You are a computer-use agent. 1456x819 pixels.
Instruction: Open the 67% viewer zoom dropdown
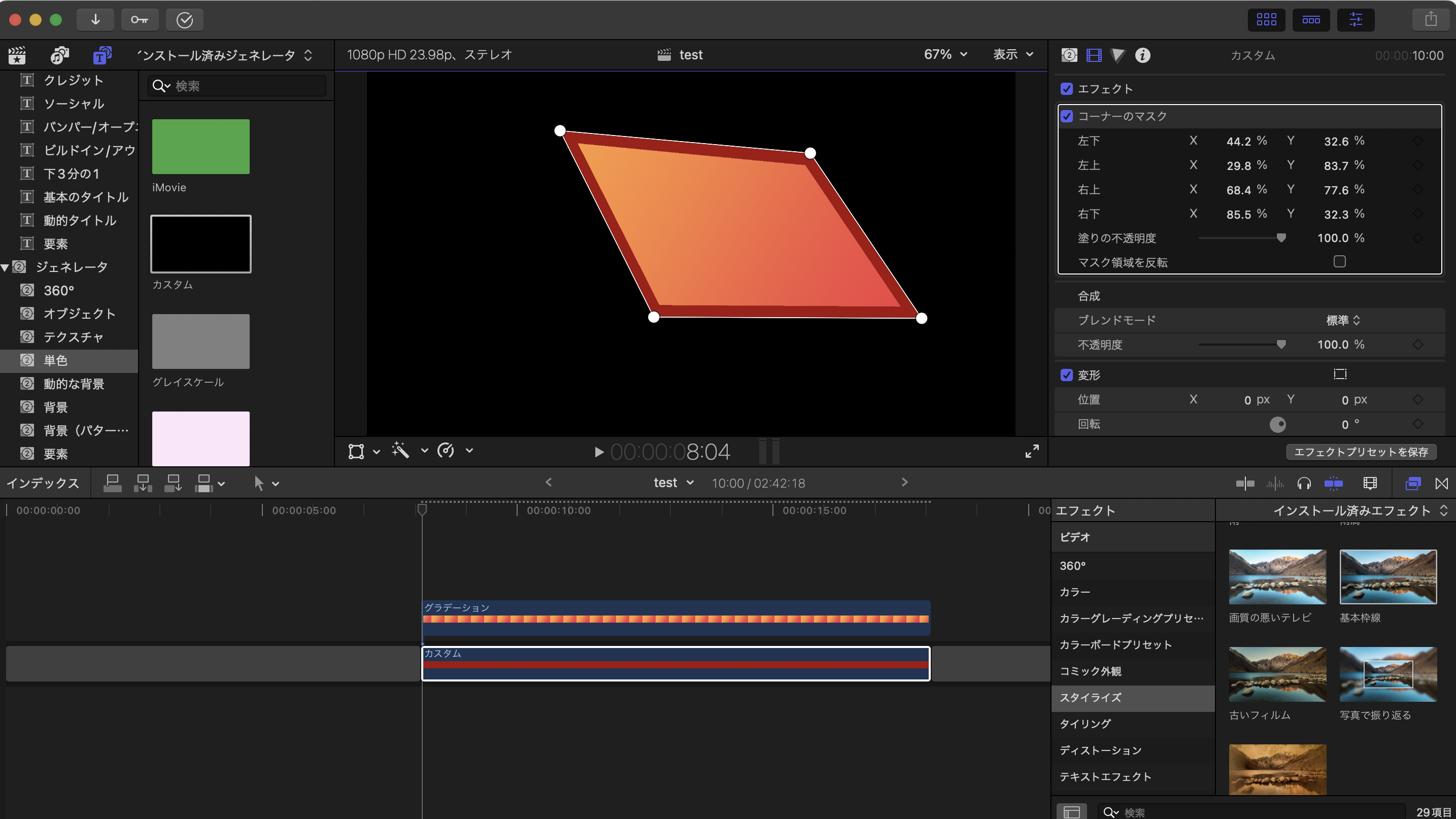(x=945, y=54)
